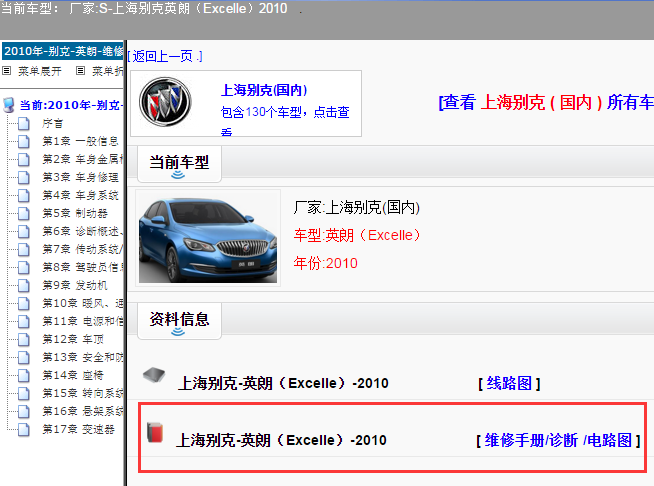Click the page icon for 第14章 座椅
Viewport: 654px width, 486px height.
click(24, 375)
